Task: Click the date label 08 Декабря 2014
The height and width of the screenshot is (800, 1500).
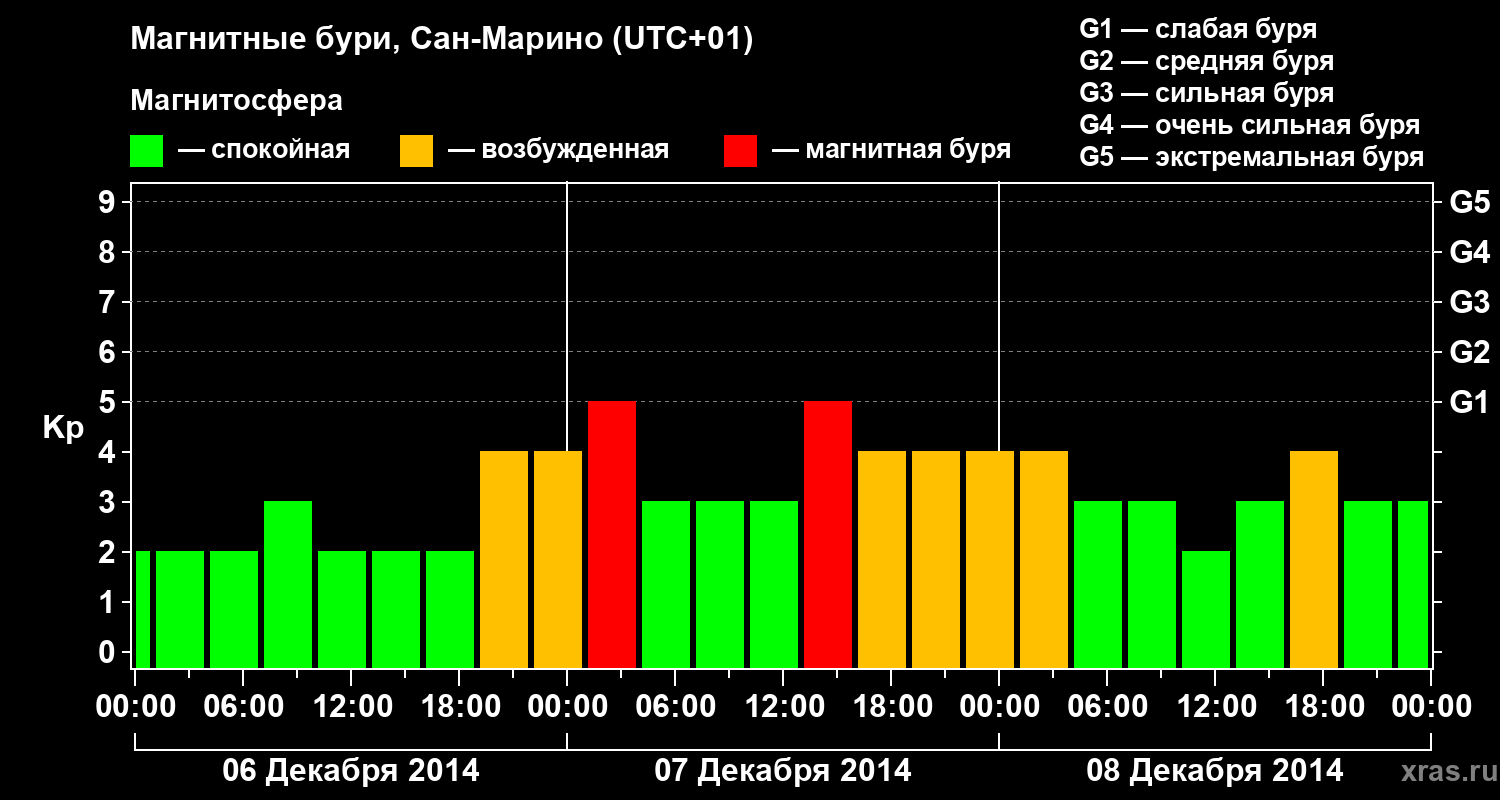Action: [x=1215, y=771]
